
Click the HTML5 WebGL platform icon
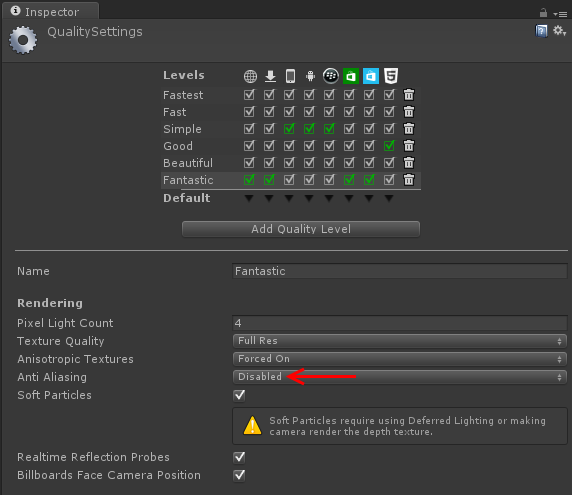click(x=391, y=76)
